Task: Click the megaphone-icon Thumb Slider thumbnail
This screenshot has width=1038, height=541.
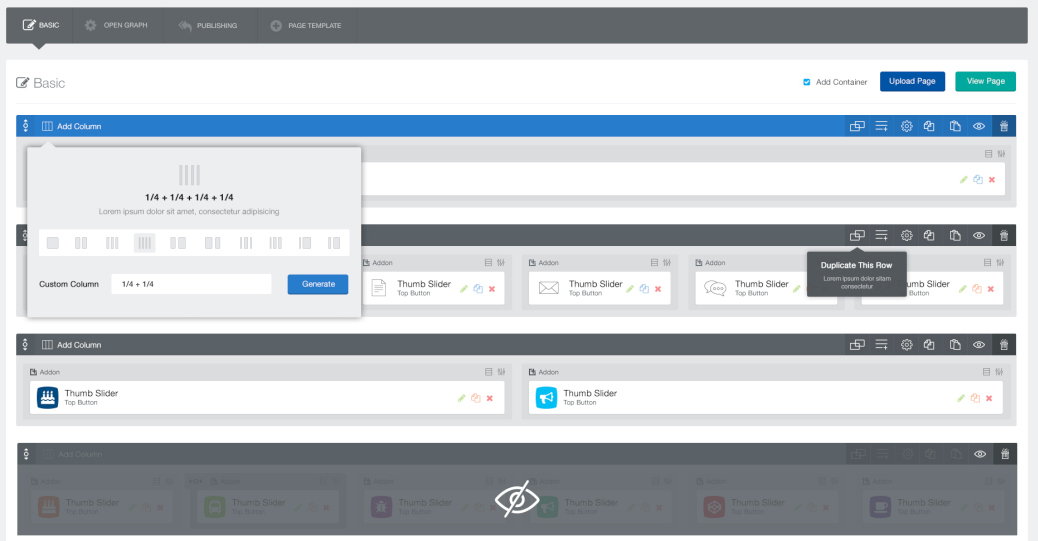Action: point(546,398)
